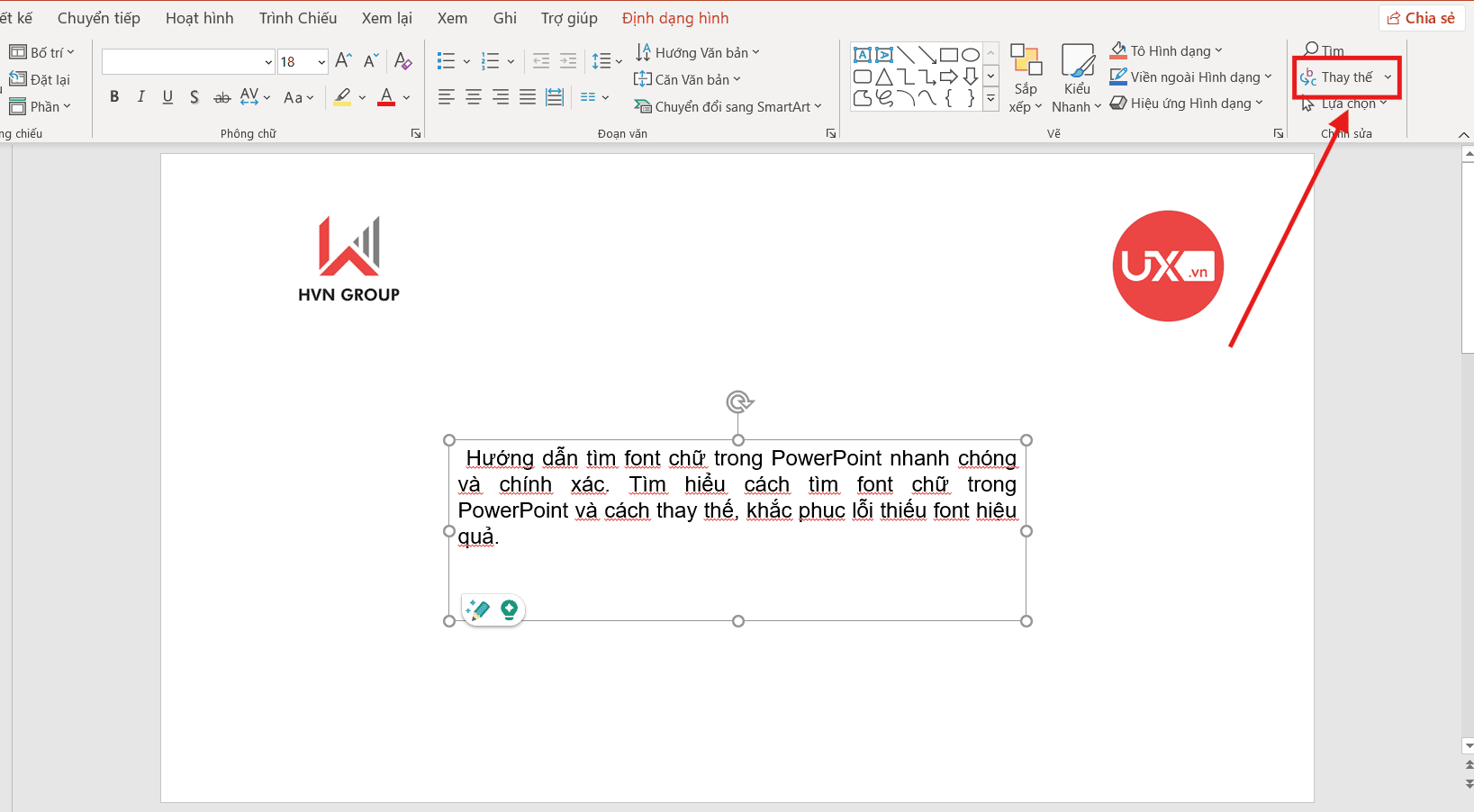Select the Text Highlight Color tool

[343, 96]
